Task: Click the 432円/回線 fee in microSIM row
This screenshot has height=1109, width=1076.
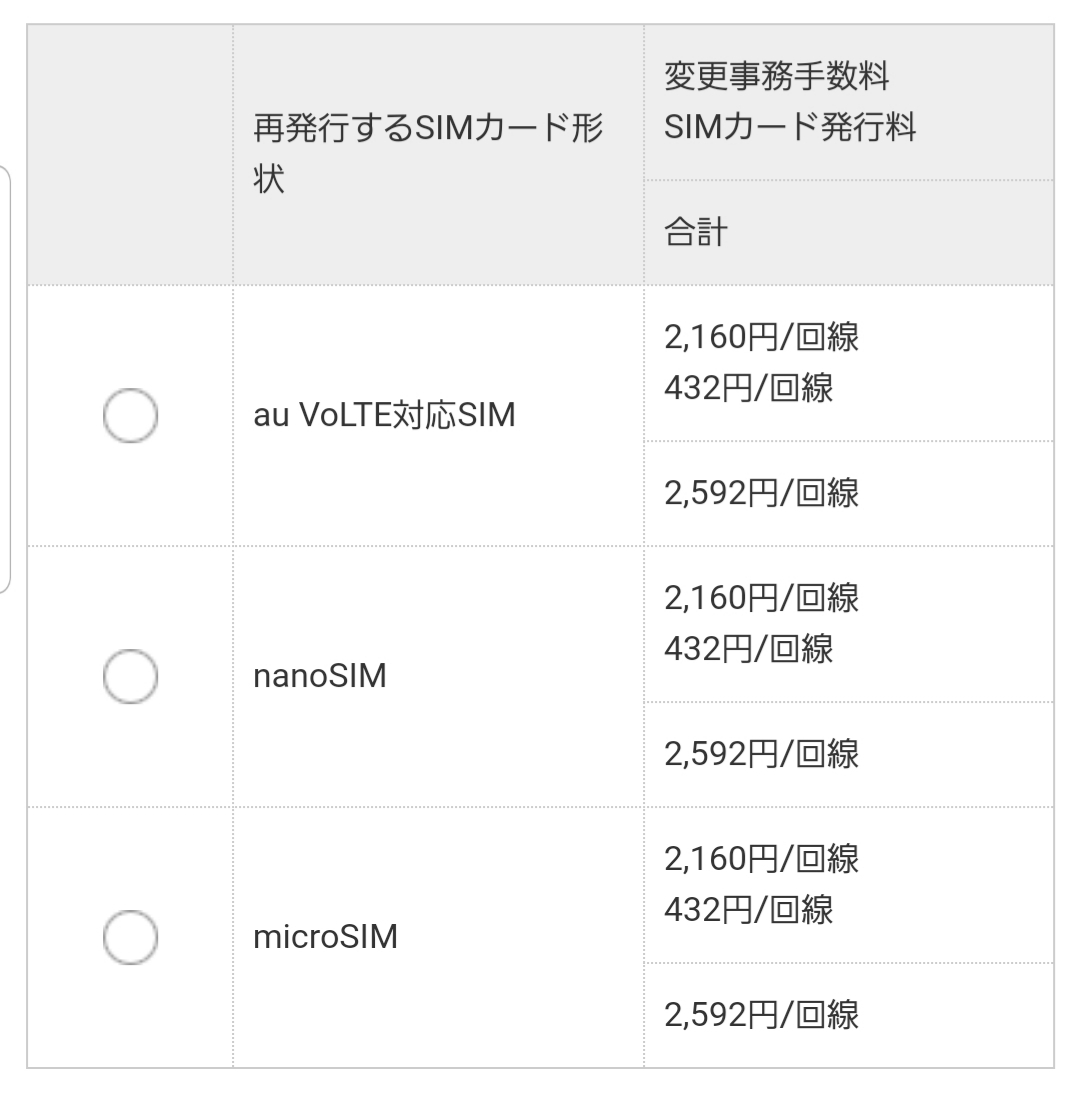Action: coord(749,911)
